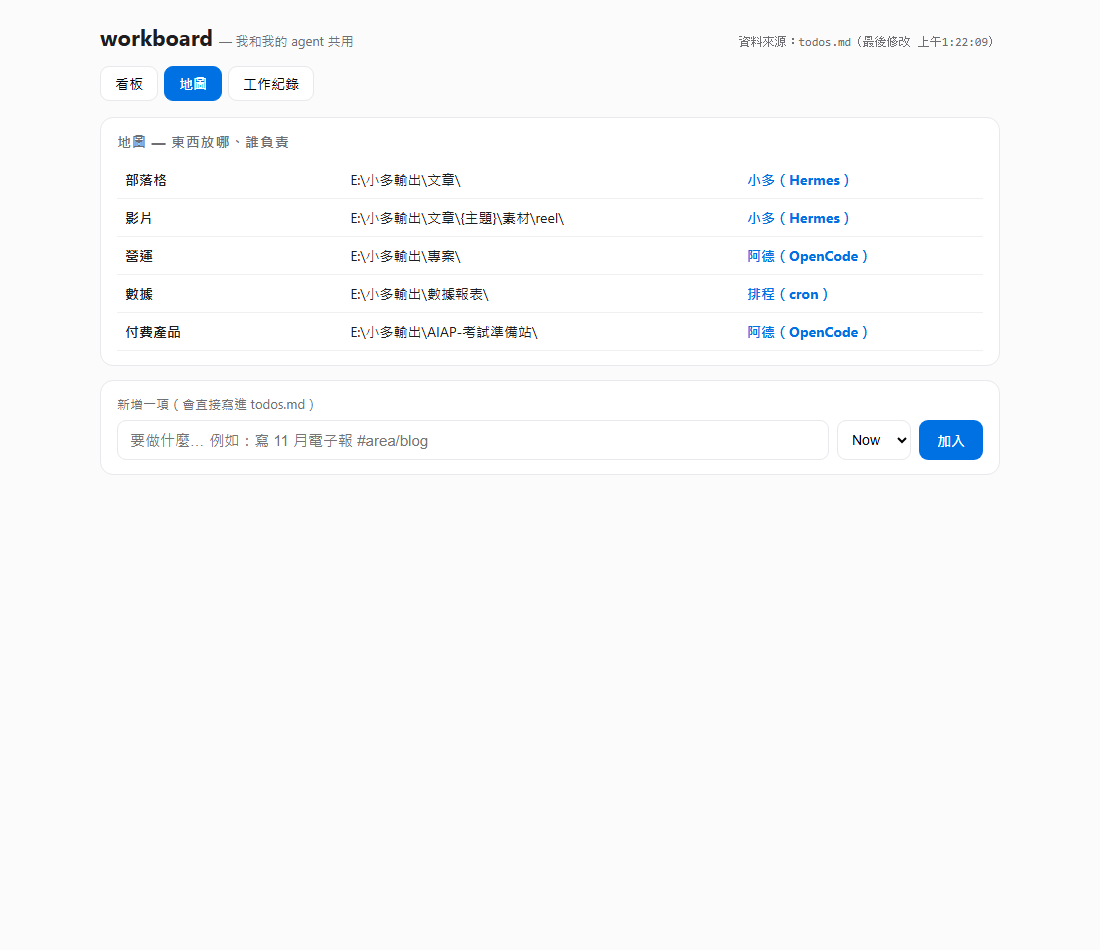
Task: Click the path E:\小多輸出\數據報表\
Action: tap(420, 294)
